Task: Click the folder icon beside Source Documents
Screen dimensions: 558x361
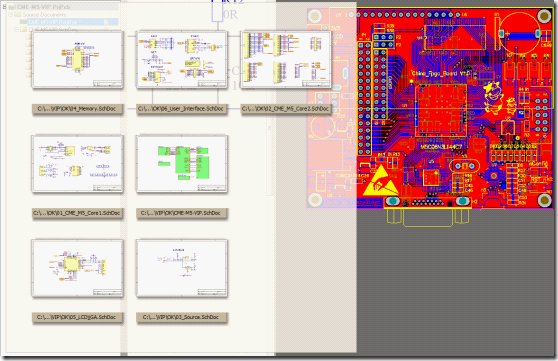Action: [18, 15]
